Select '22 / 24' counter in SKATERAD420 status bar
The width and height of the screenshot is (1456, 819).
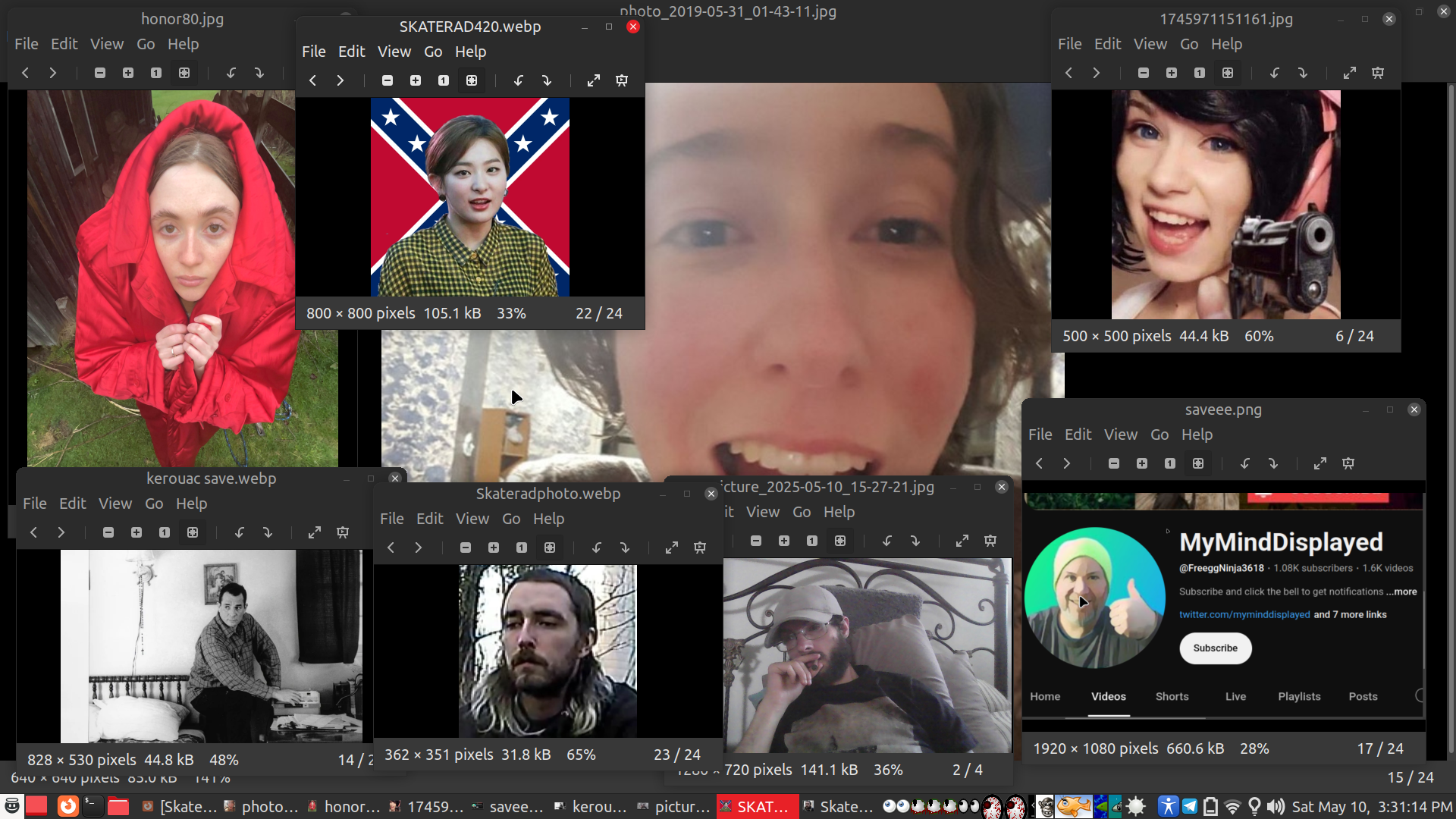click(599, 313)
